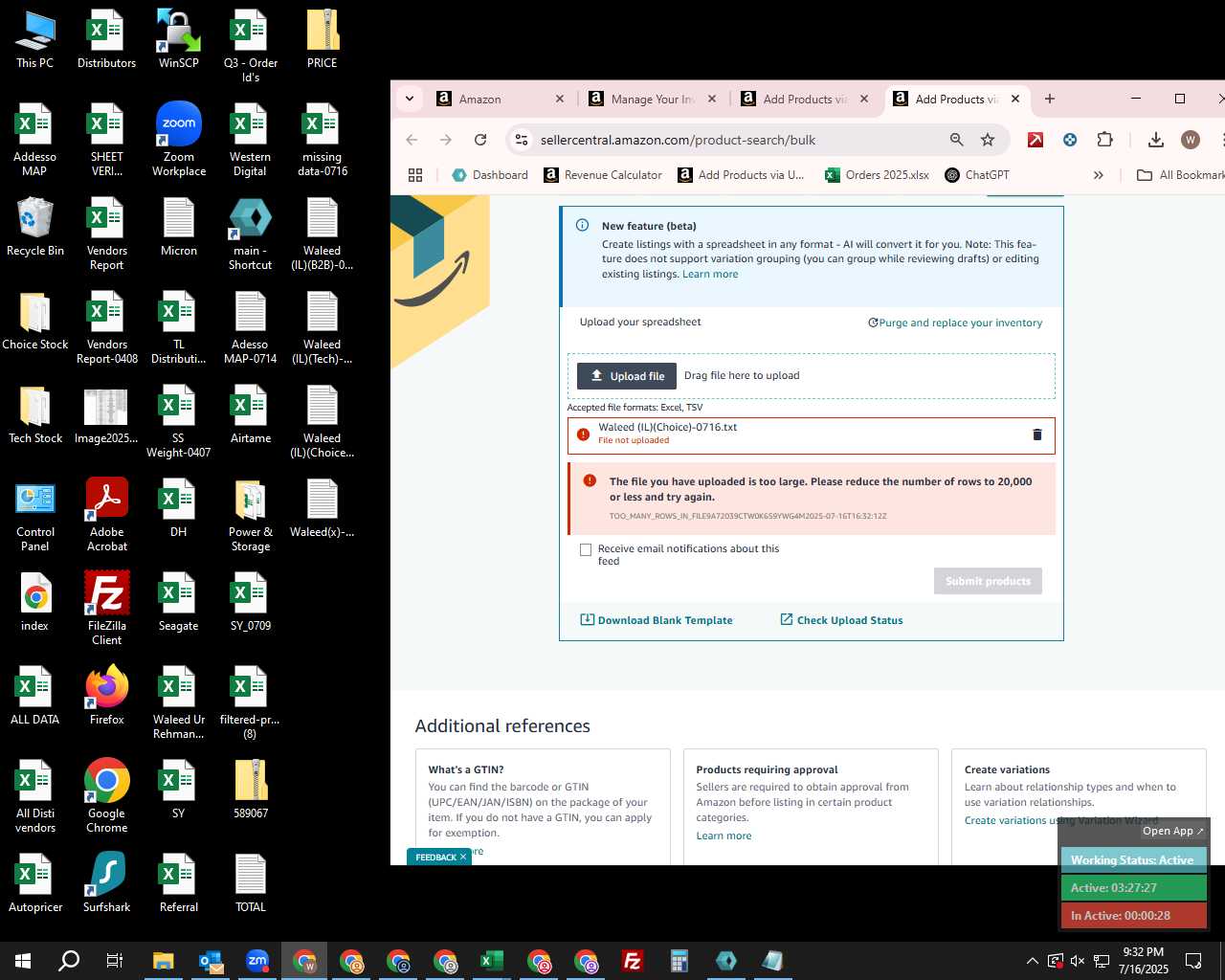
Task: Open the taskbar search icon
Action: tap(69, 961)
